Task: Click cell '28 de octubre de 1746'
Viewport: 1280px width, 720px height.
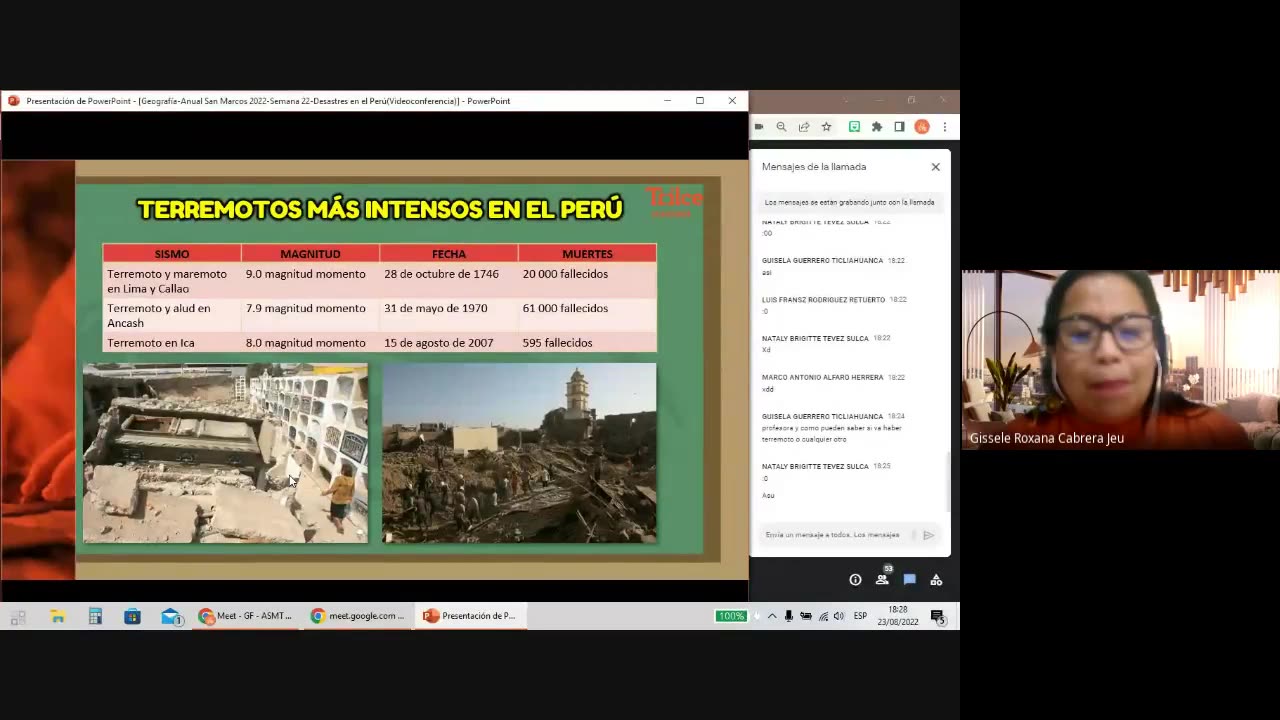Action: [x=449, y=281]
